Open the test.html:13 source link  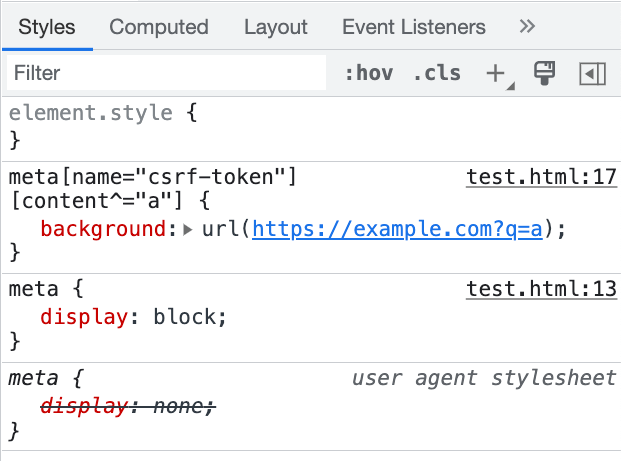(541, 291)
